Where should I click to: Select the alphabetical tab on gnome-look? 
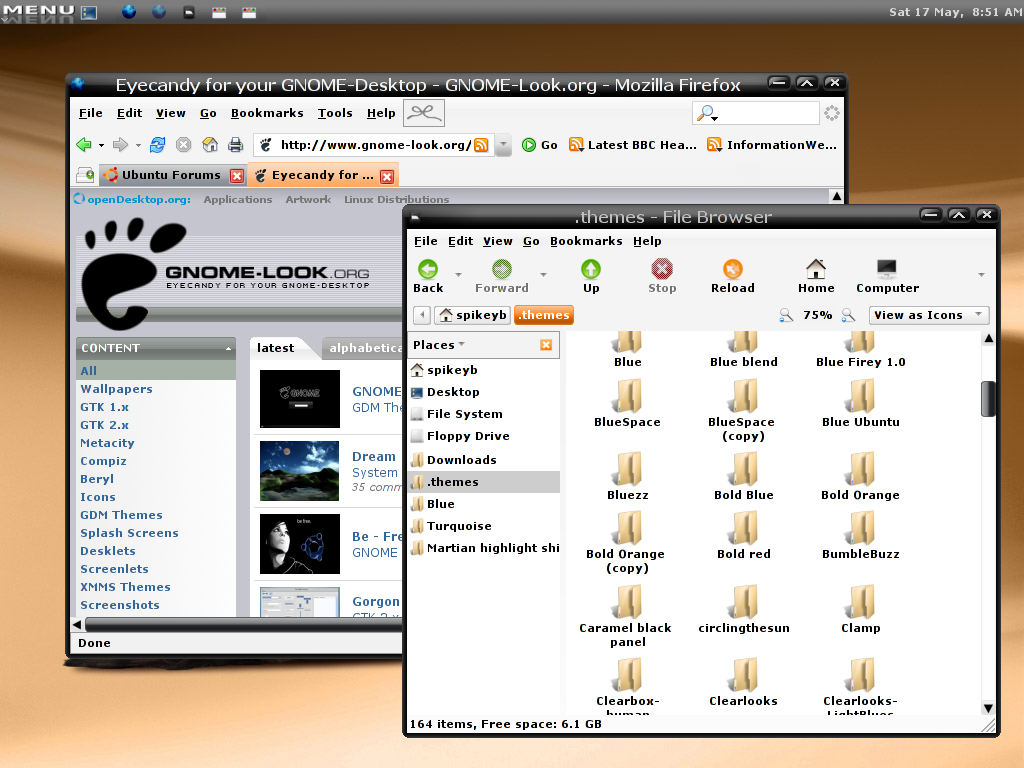click(x=364, y=348)
